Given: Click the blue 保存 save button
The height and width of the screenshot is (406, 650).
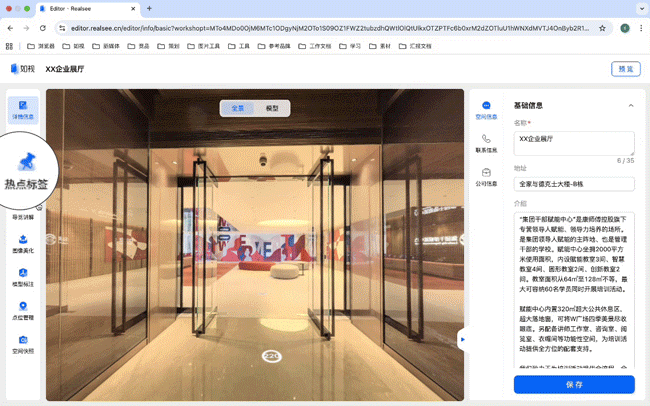Looking at the screenshot, I should click(x=574, y=384).
